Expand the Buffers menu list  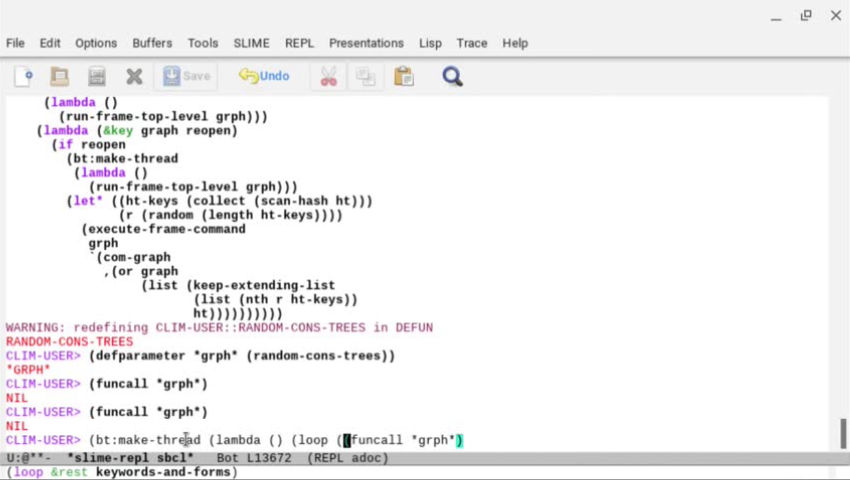pos(152,43)
